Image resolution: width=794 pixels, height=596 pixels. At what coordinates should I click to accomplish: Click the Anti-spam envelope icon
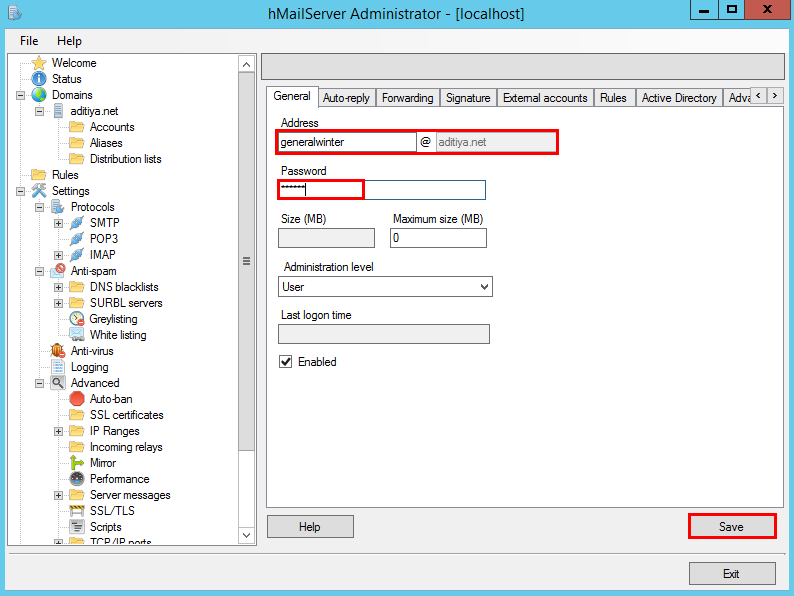58,271
